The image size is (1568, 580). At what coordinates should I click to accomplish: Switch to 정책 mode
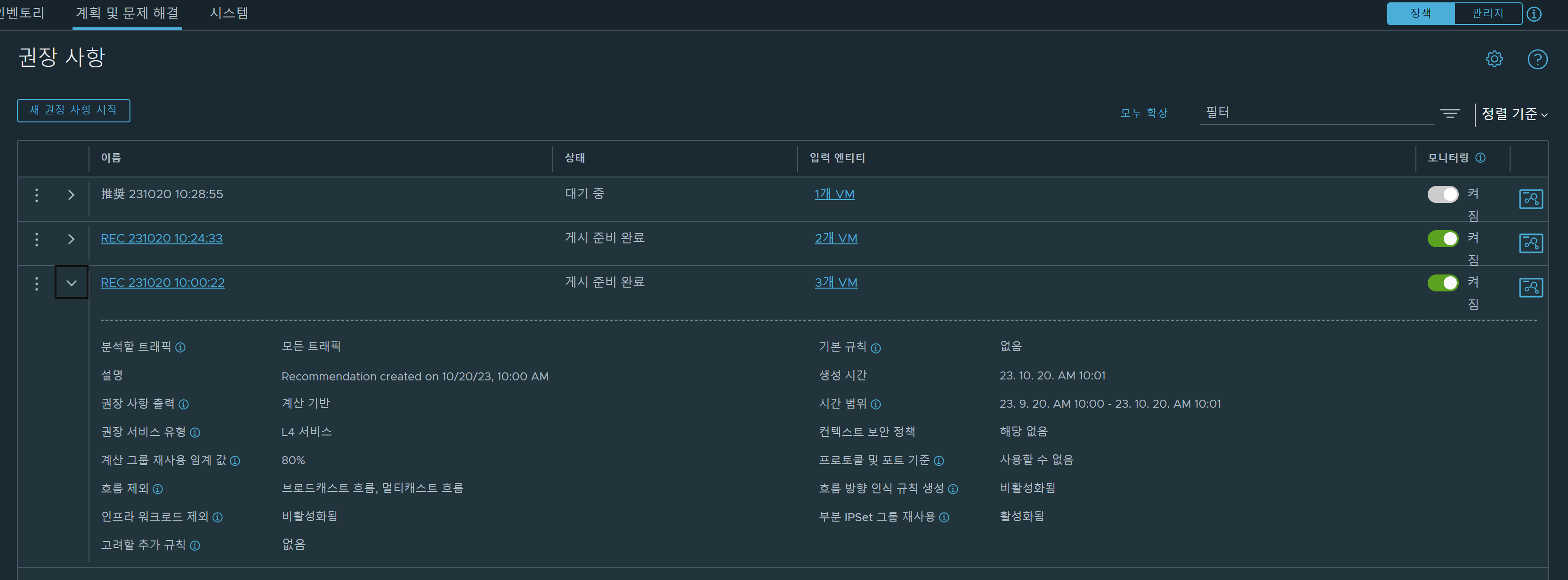coord(1421,13)
